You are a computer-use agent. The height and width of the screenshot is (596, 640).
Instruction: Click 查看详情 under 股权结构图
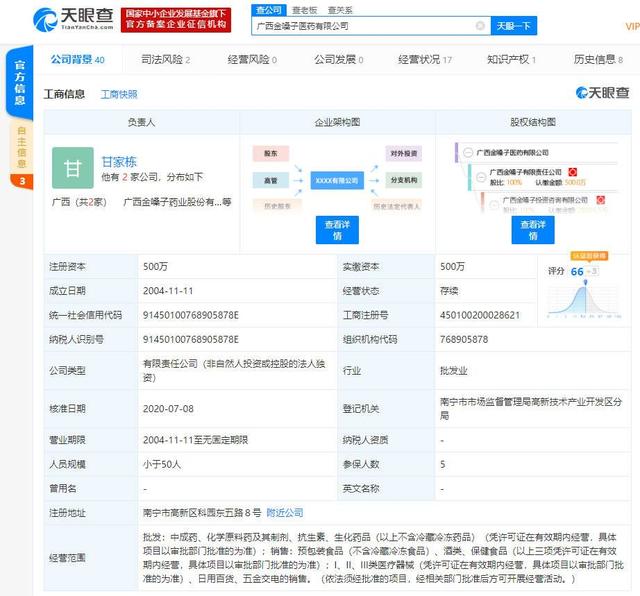(x=533, y=230)
